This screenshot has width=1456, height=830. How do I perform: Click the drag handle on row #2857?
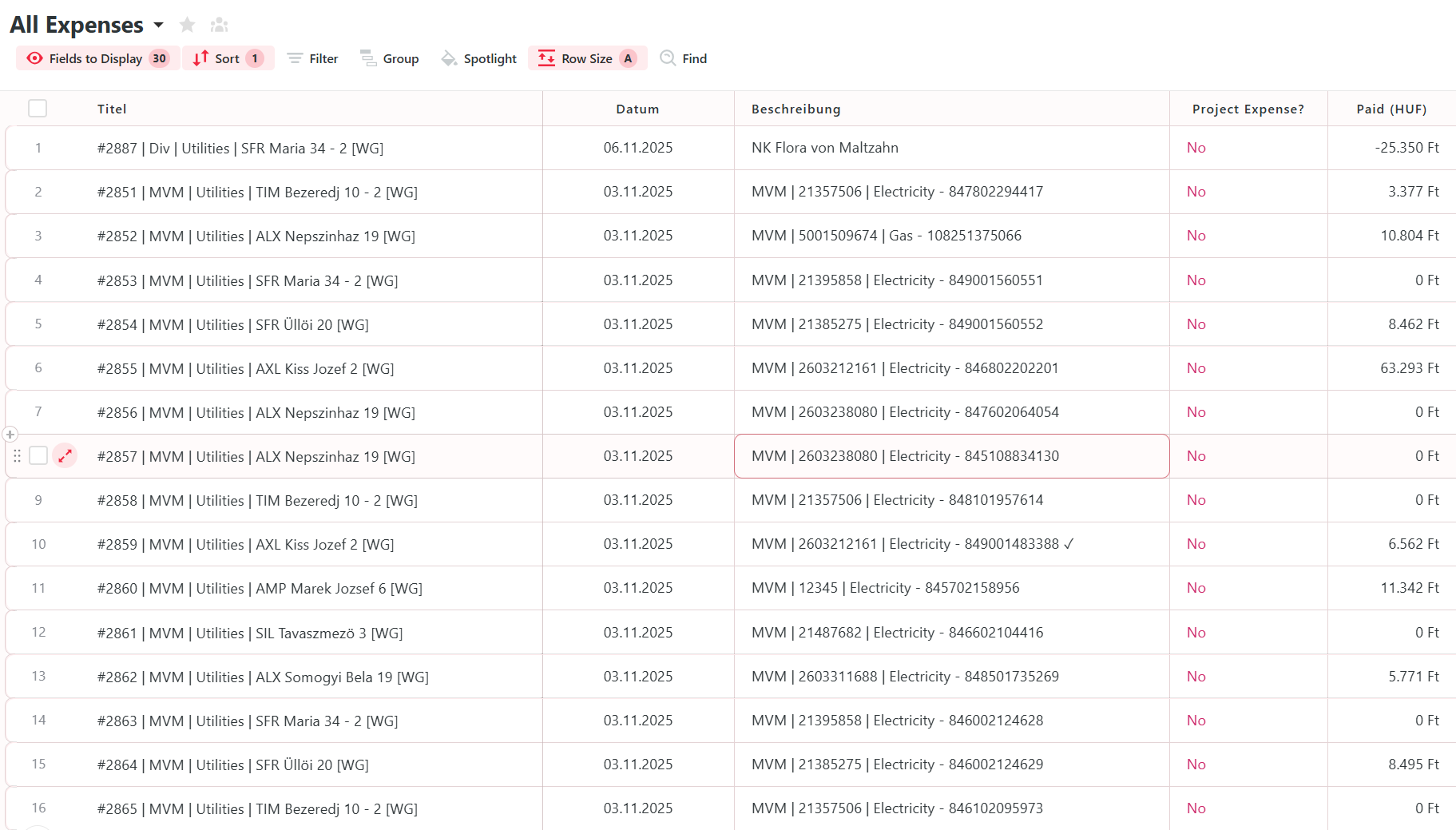[17, 456]
